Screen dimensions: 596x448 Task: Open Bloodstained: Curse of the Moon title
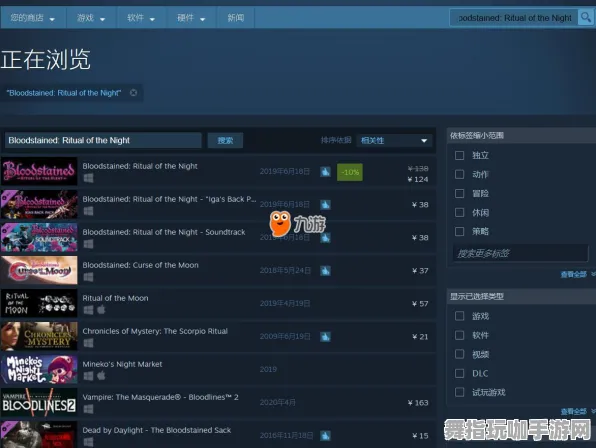click(140, 265)
